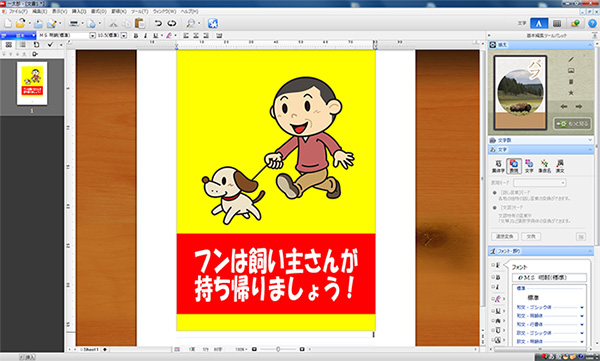Image resolution: width=600 pixels, height=361 pixels.
Task: Click the button left of 文例 in 文字 palette
Action: click(x=504, y=236)
